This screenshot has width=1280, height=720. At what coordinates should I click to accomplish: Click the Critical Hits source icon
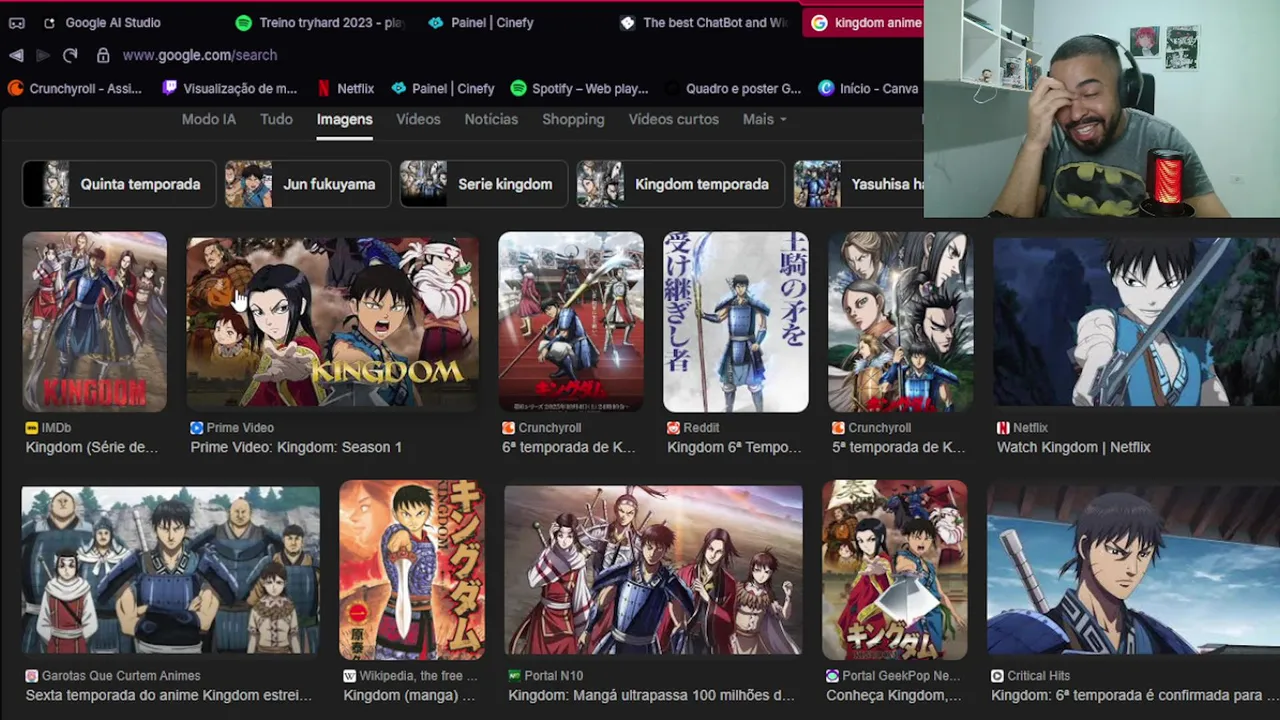tap(997, 675)
